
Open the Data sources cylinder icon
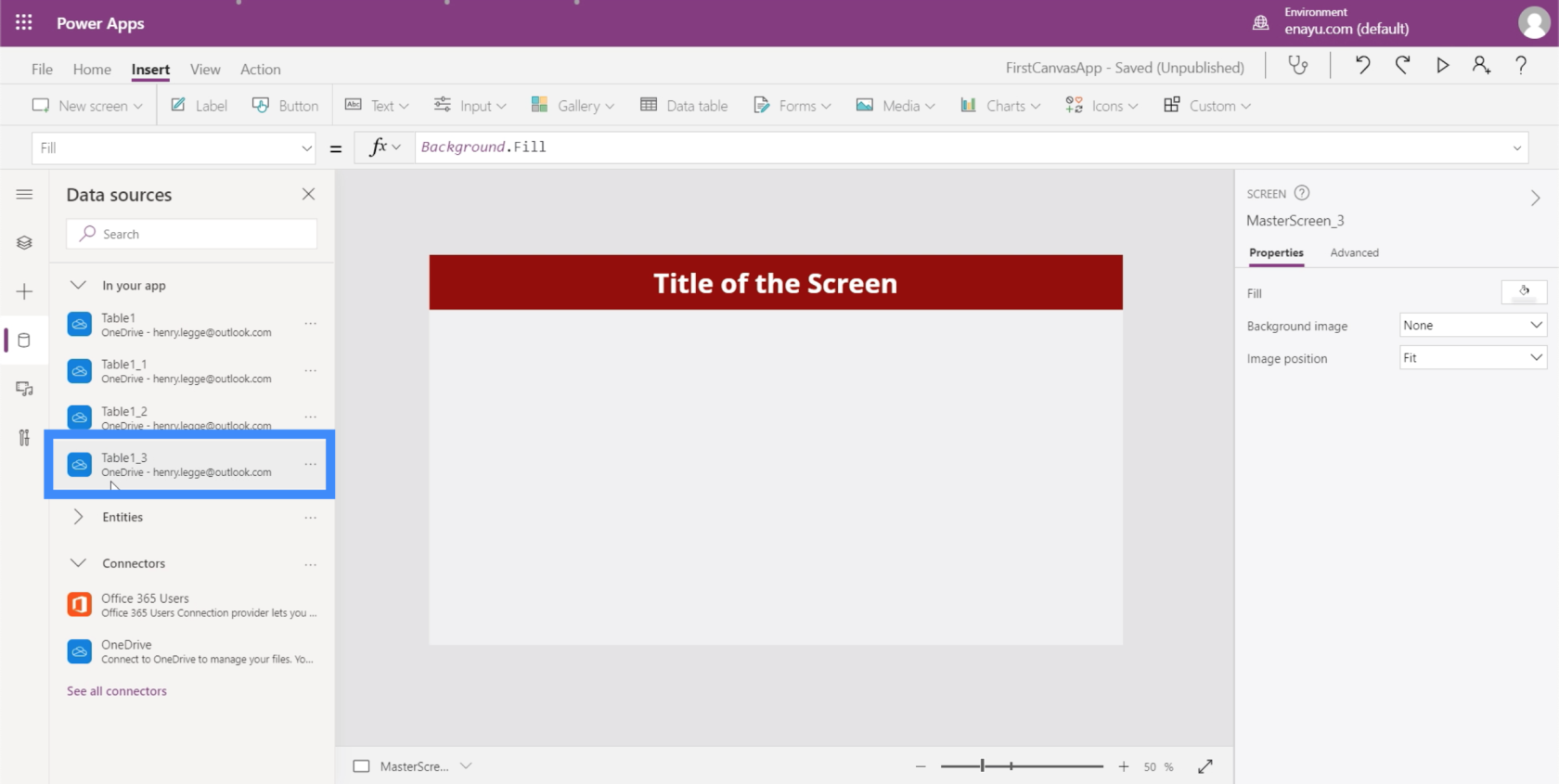24,341
